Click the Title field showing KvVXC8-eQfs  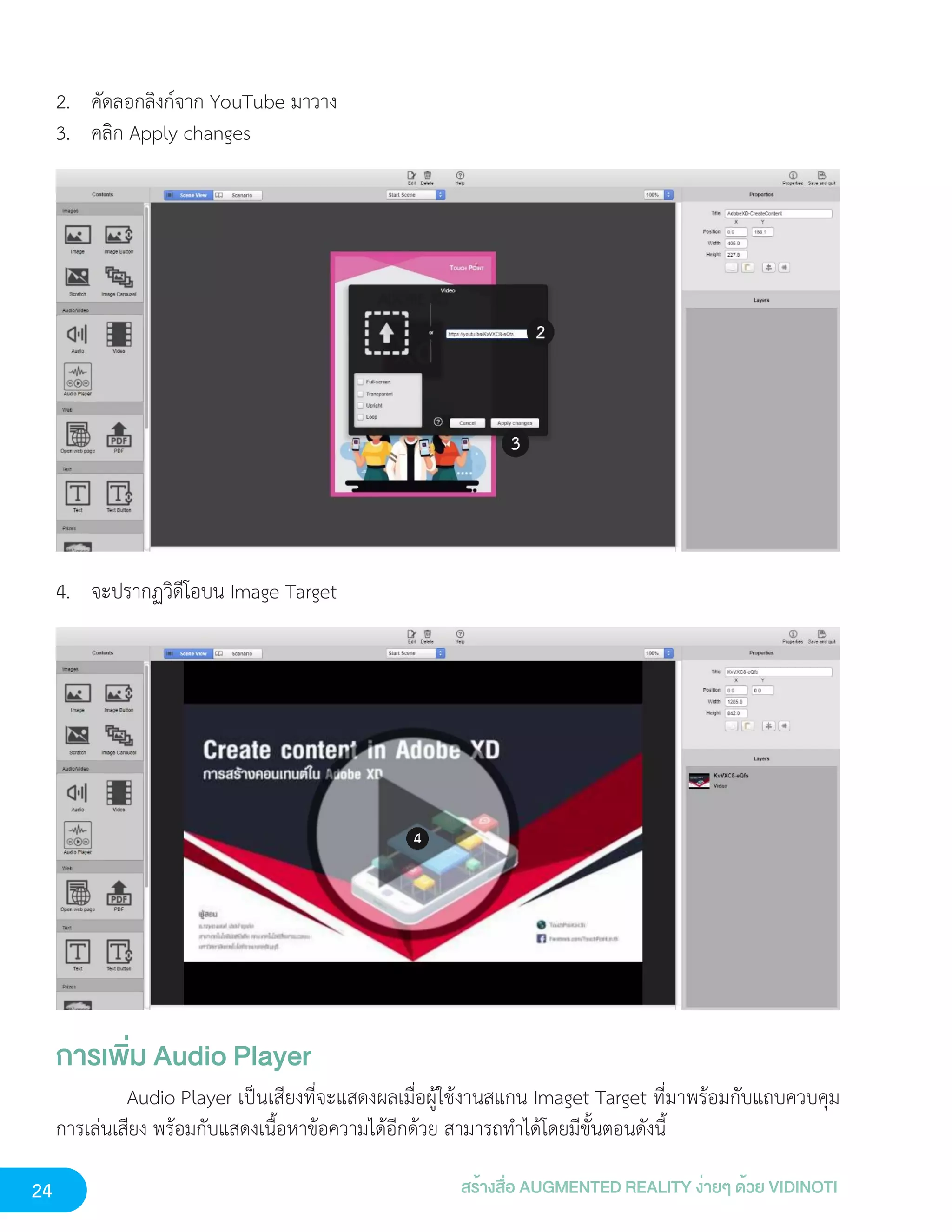click(x=778, y=672)
